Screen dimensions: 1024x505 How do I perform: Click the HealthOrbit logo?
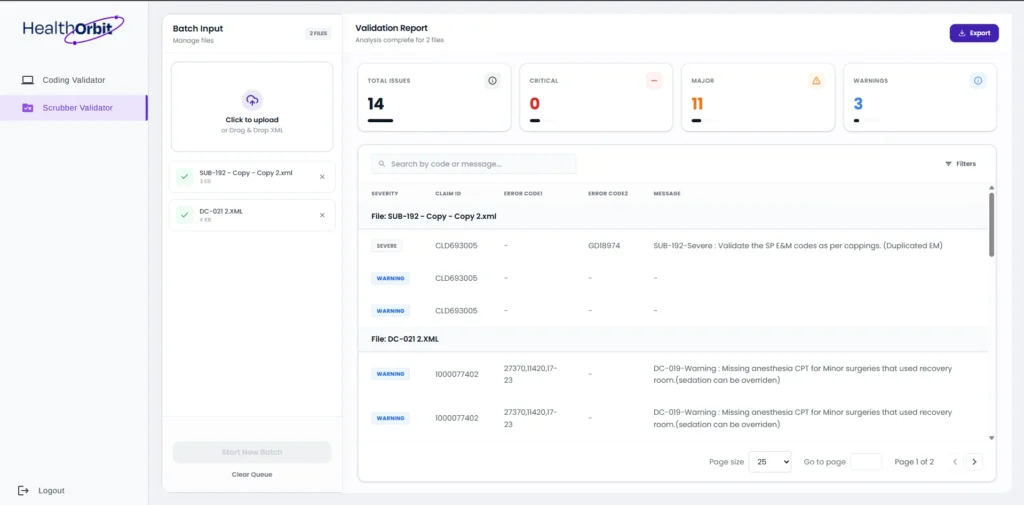click(73, 29)
